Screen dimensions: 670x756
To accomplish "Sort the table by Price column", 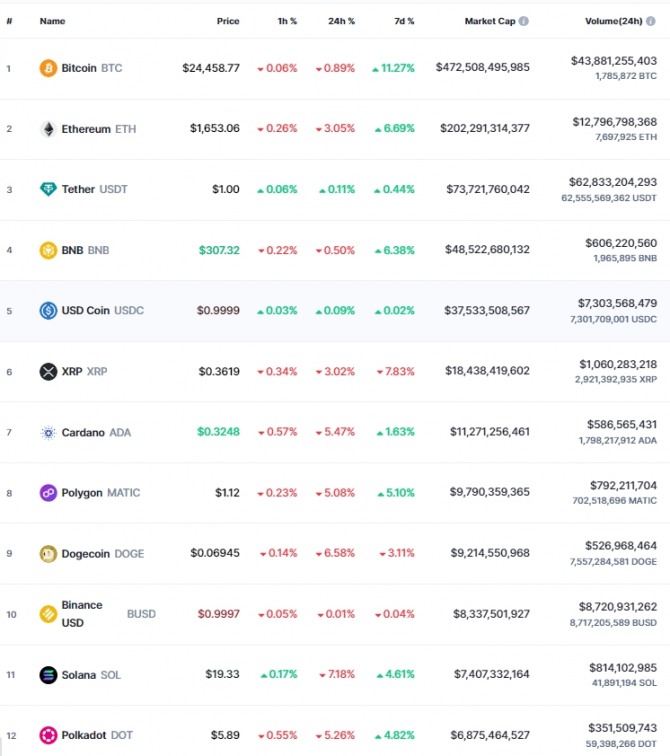I will 228,21.
